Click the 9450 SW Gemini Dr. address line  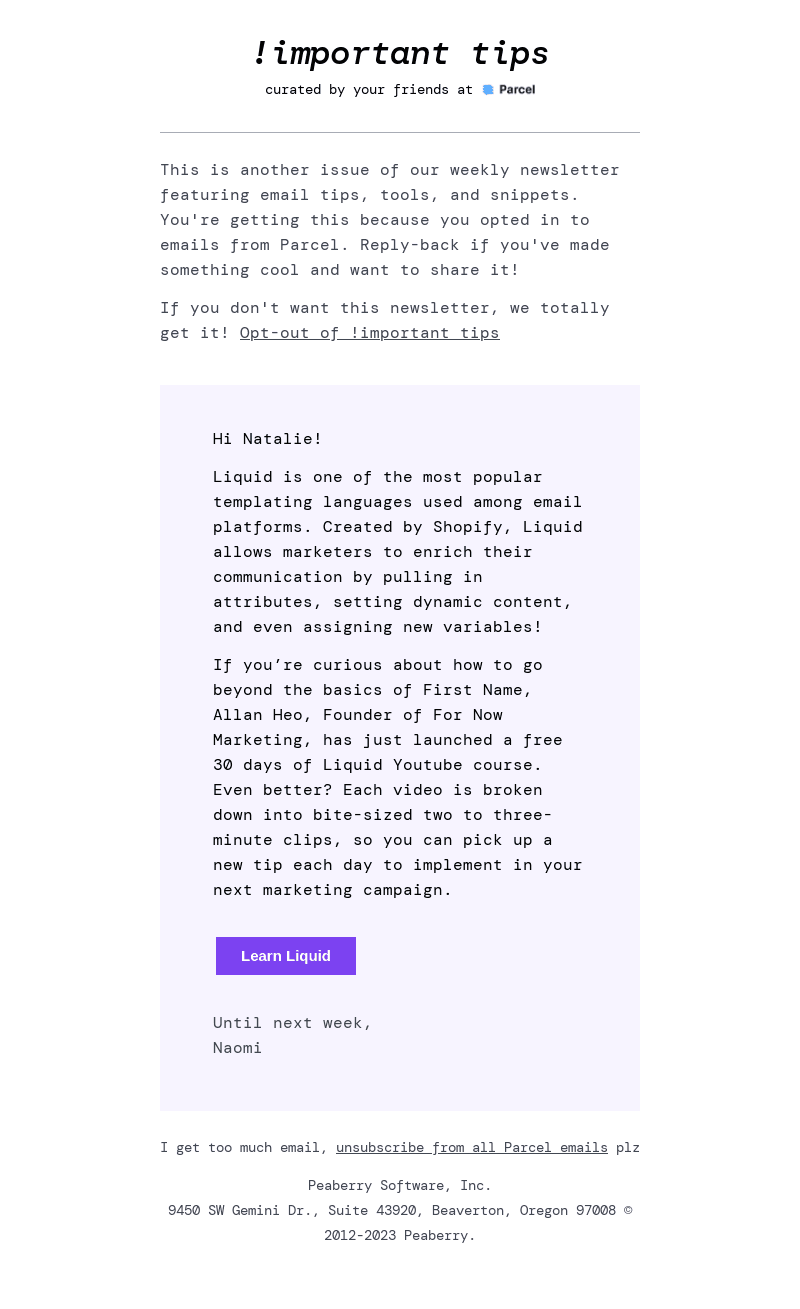click(x=392, y=1210)
